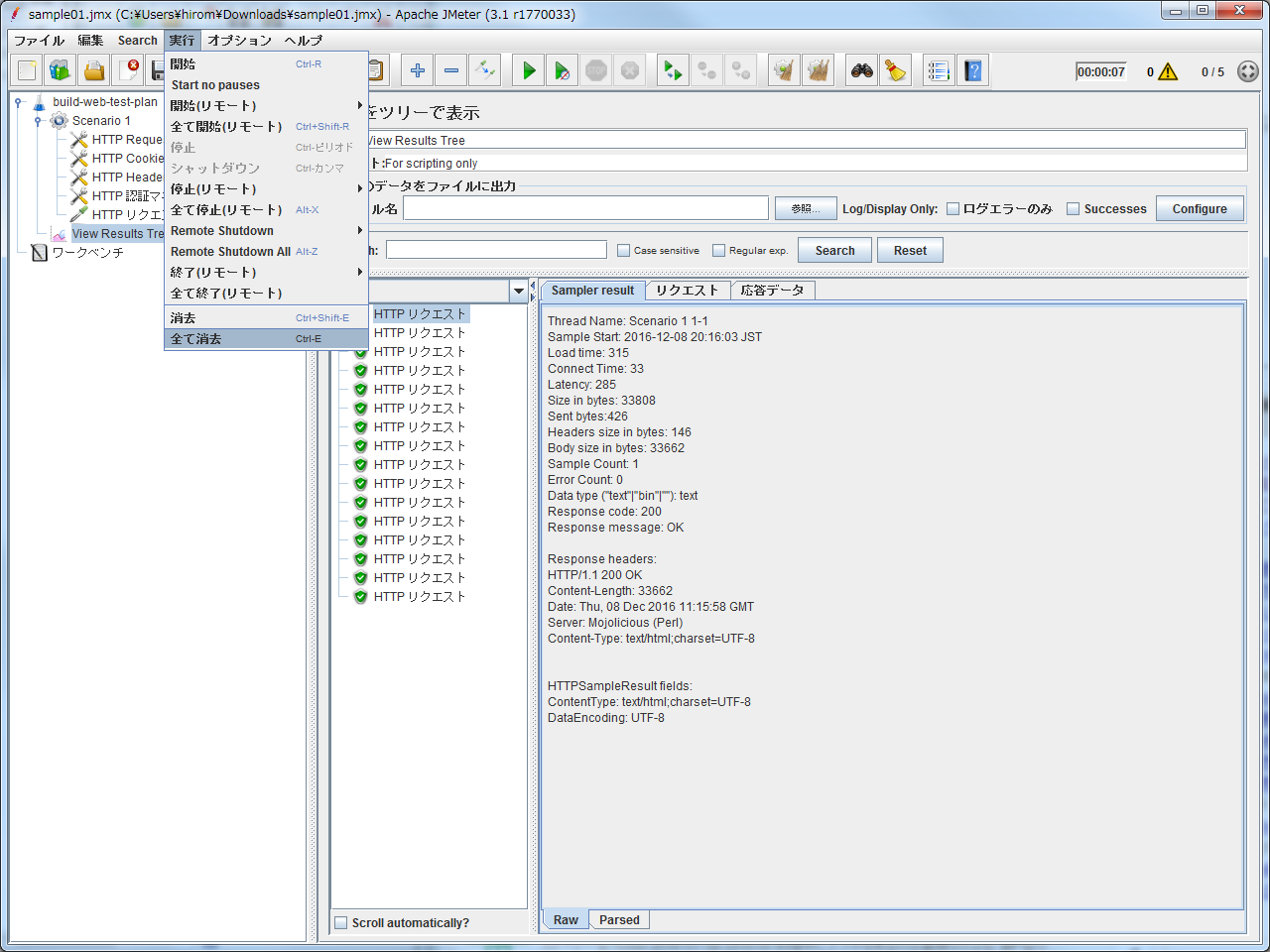The image size is (1270, 952).
Task: Expand the Remote Shutdown submenu
Action: coord(266,231)
